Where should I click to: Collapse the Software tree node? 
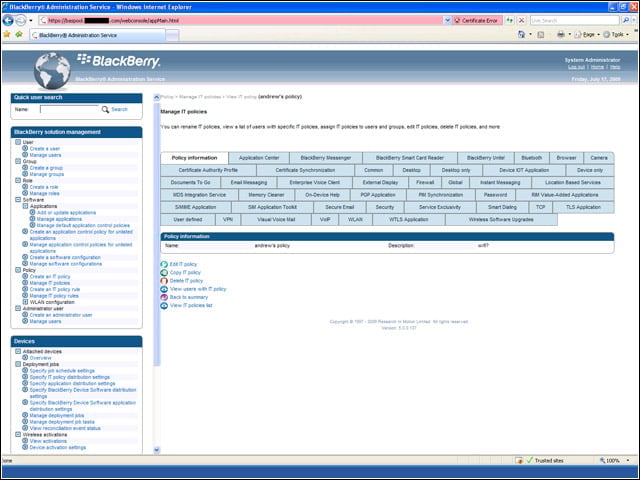pyautogui.click(x=18, y=200)
